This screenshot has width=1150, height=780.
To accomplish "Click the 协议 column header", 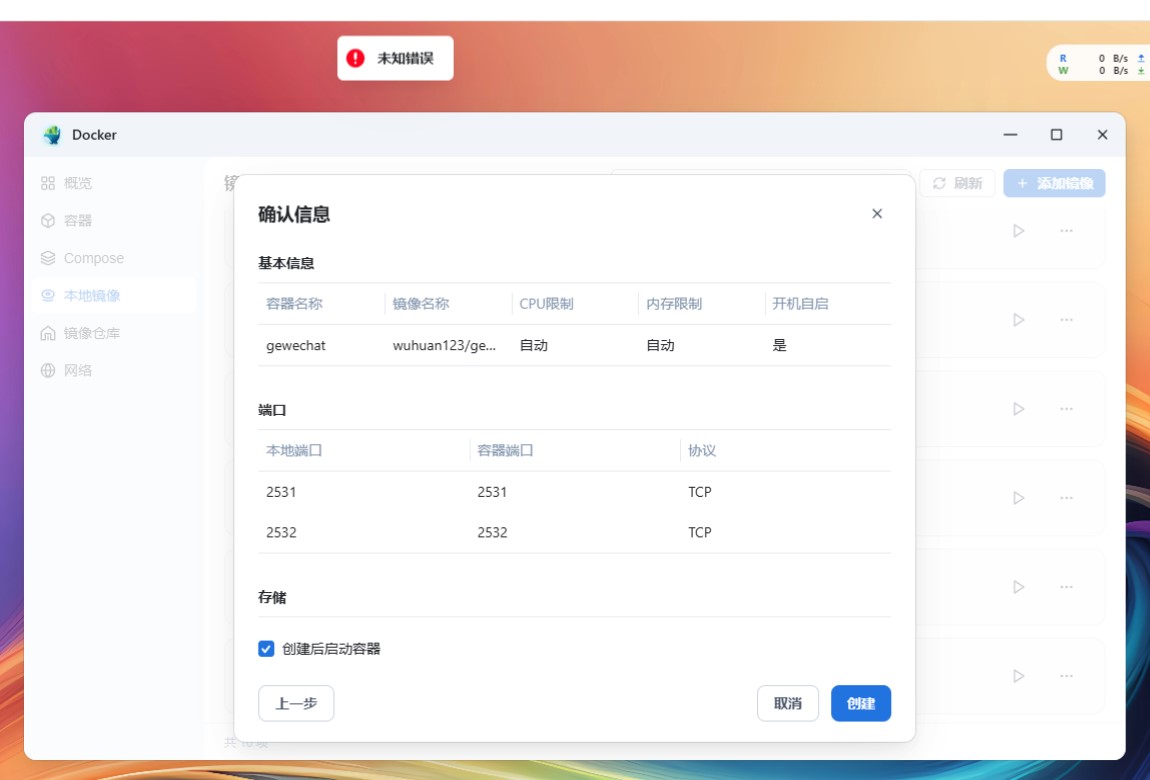I will (x=702, y=450).
